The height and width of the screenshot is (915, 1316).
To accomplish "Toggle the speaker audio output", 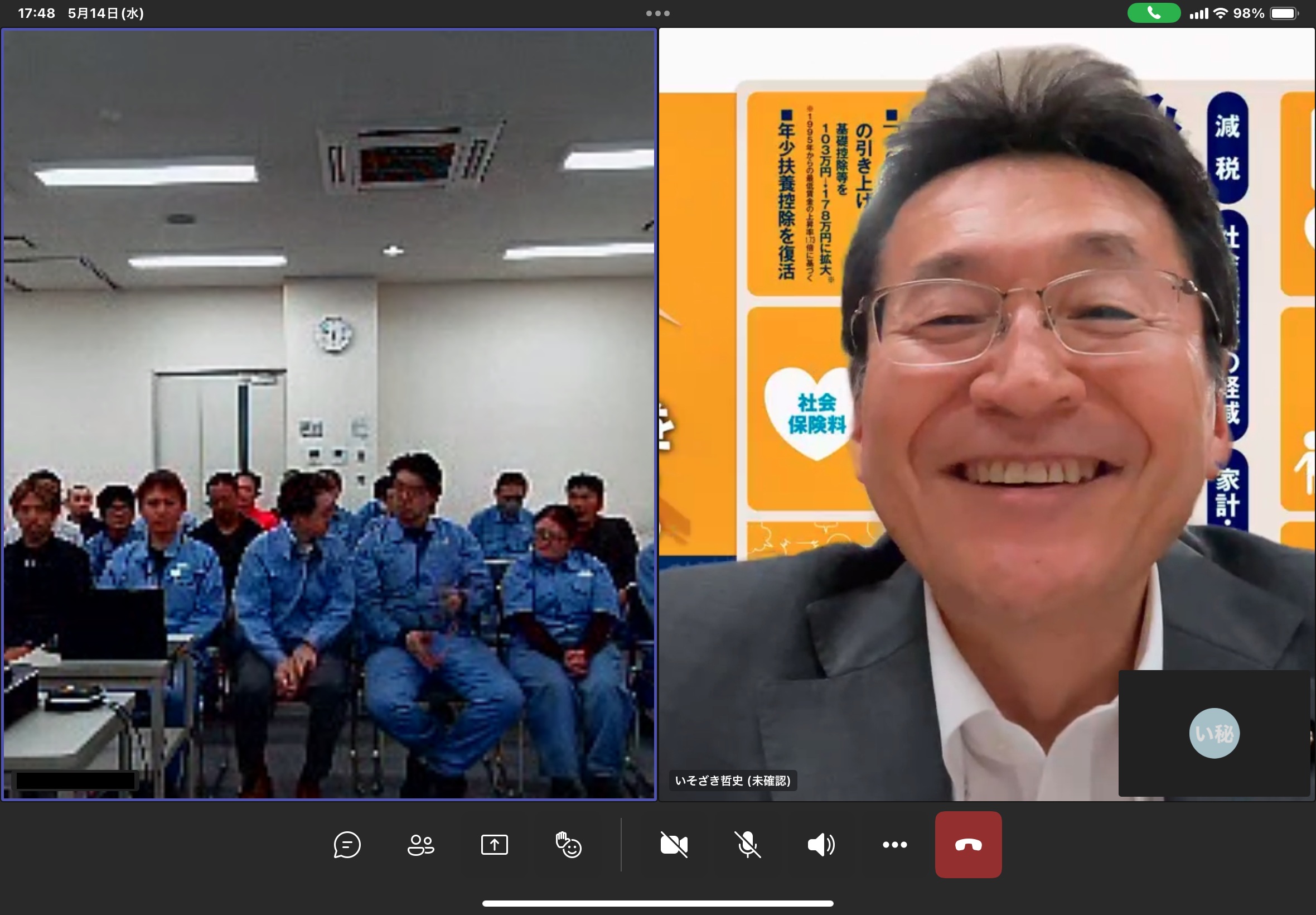I will (x=821, y=845).
